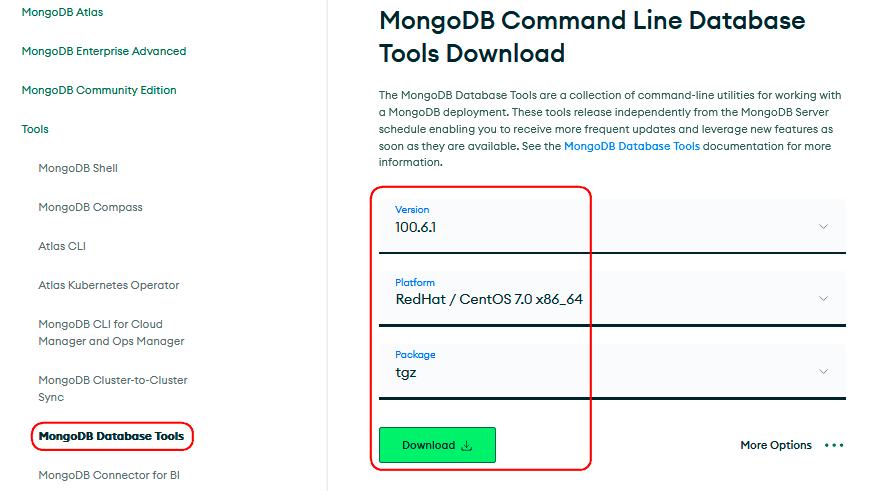Screen dimensions: 883x491
Task: Open MongoDB Atlas in sidebar
Action: [62, 12]
